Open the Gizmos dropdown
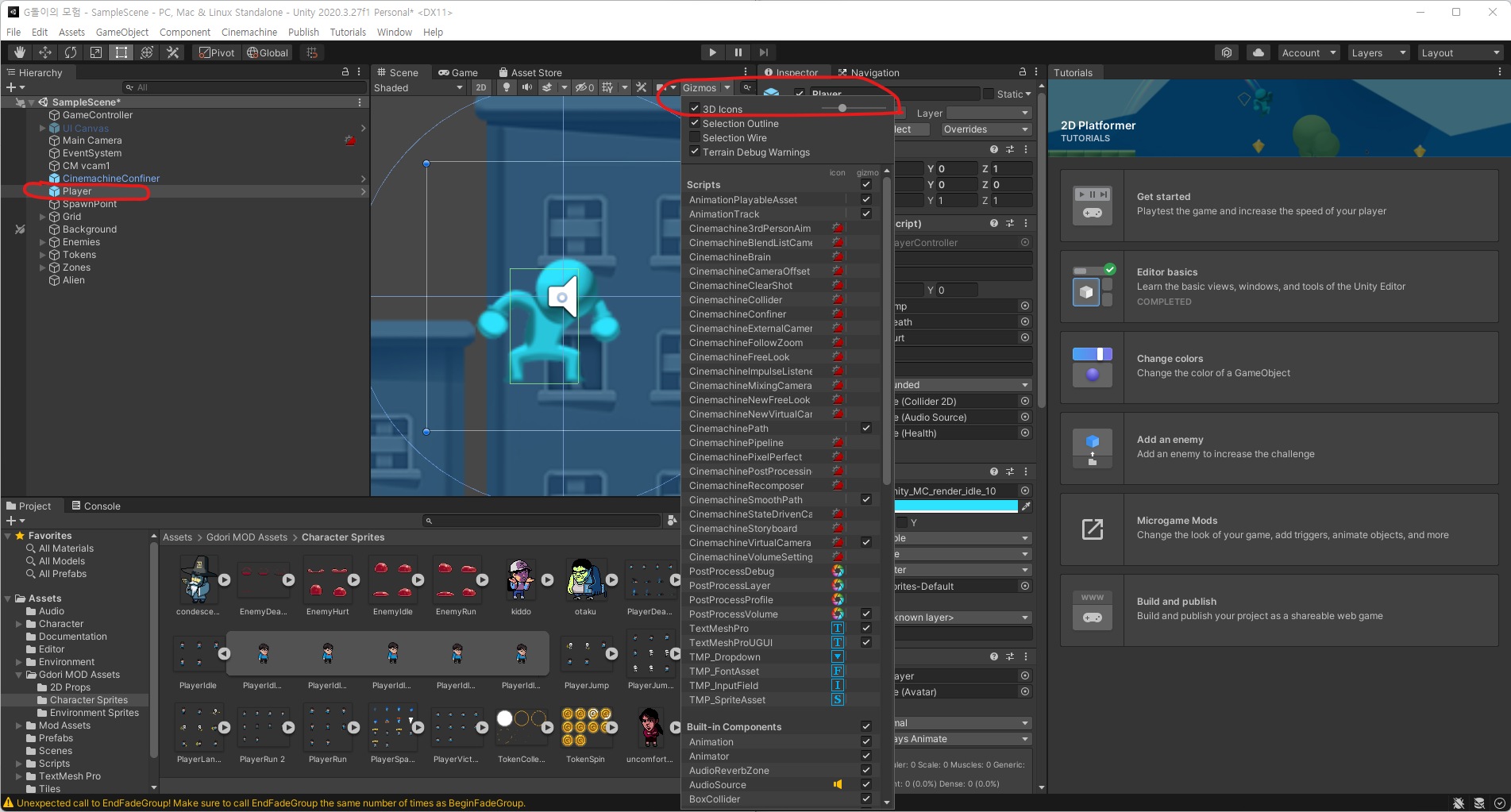The height and width of the screenshot is (812, 1511). 706,87
